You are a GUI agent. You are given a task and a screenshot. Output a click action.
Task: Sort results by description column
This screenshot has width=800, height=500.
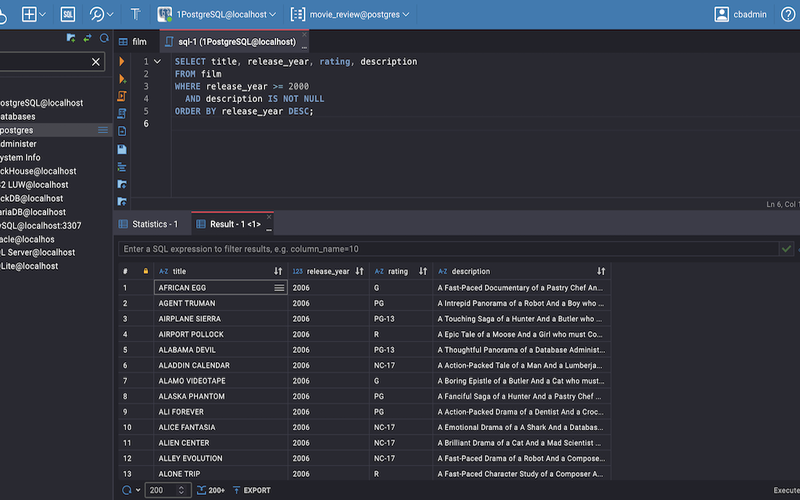coord(601,271)
